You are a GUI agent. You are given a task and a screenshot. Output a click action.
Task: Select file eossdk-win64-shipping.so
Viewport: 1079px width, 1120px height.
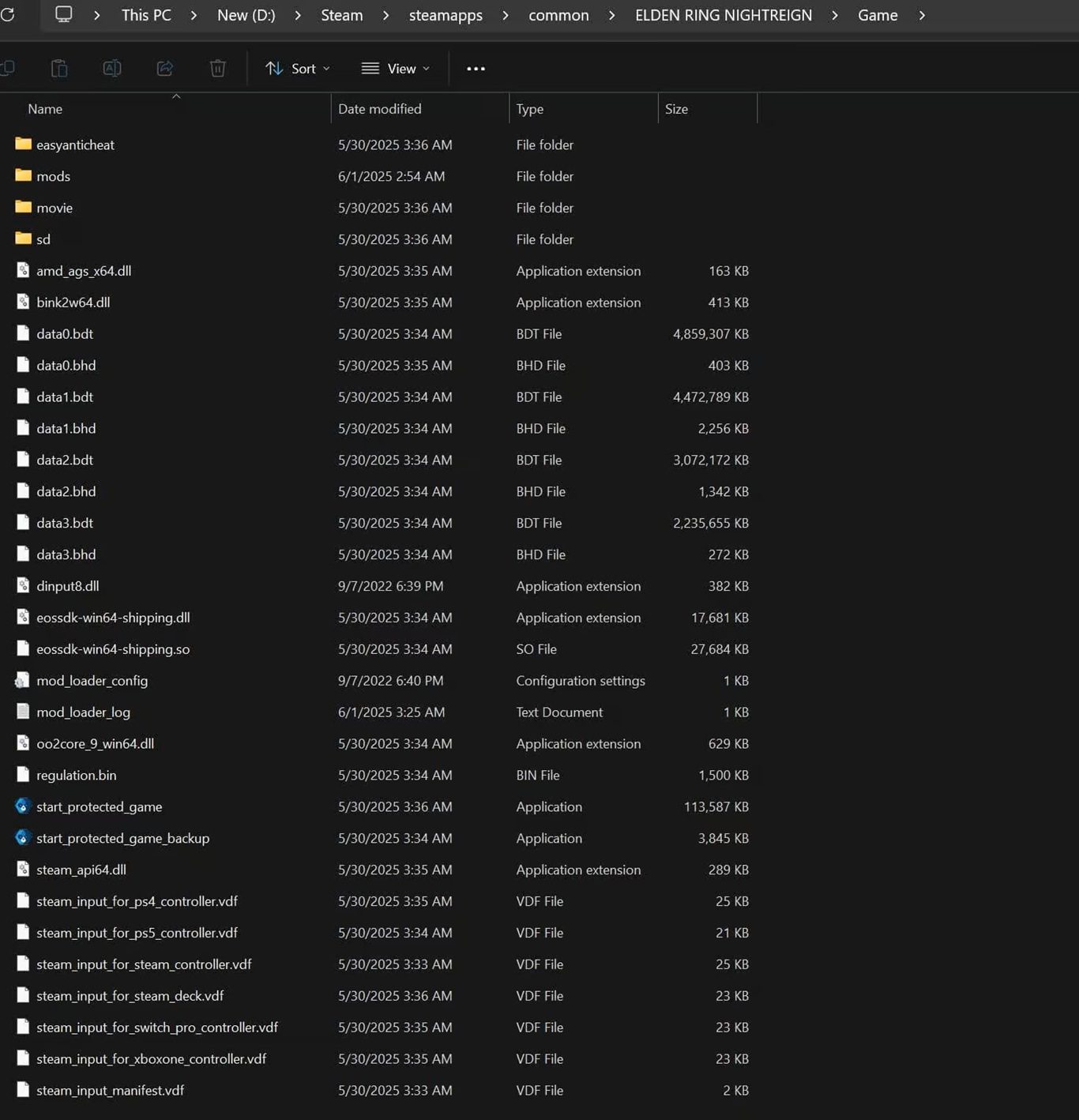(x=113, y=648)
